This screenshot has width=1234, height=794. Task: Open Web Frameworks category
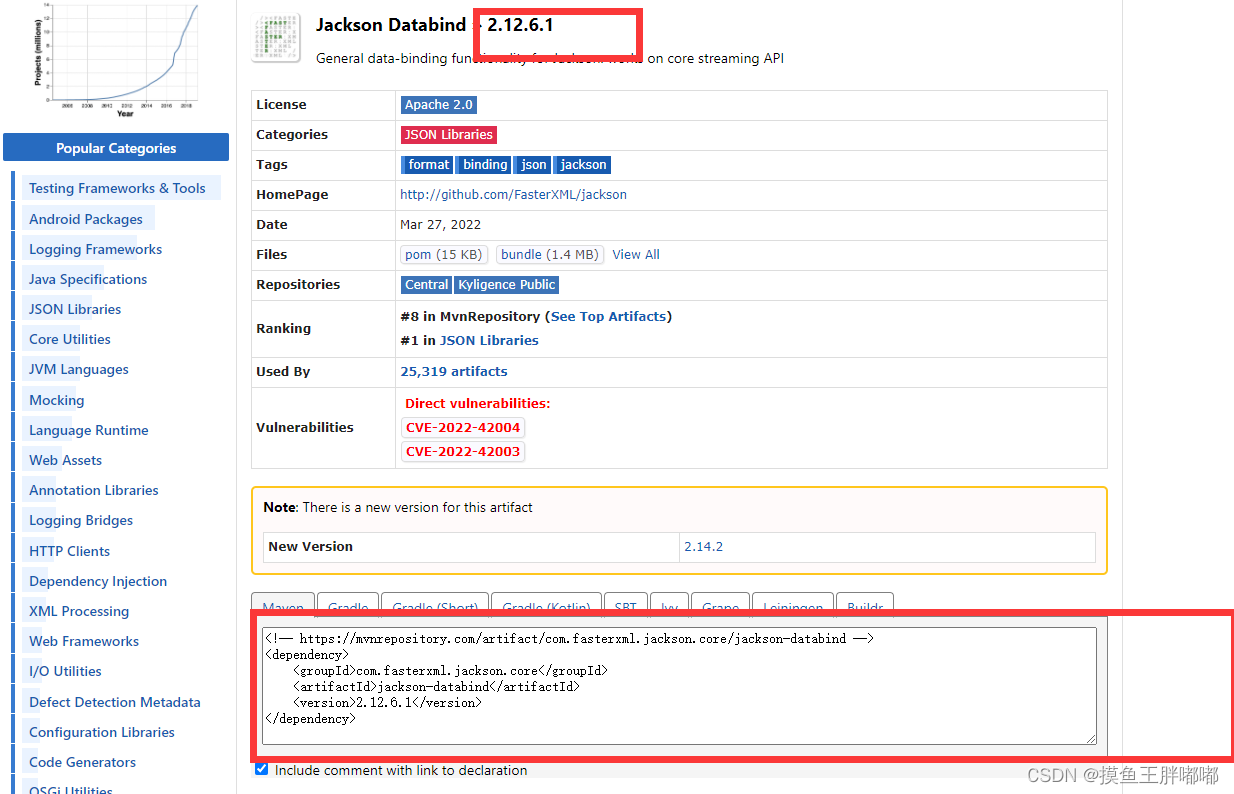(84, 641)
